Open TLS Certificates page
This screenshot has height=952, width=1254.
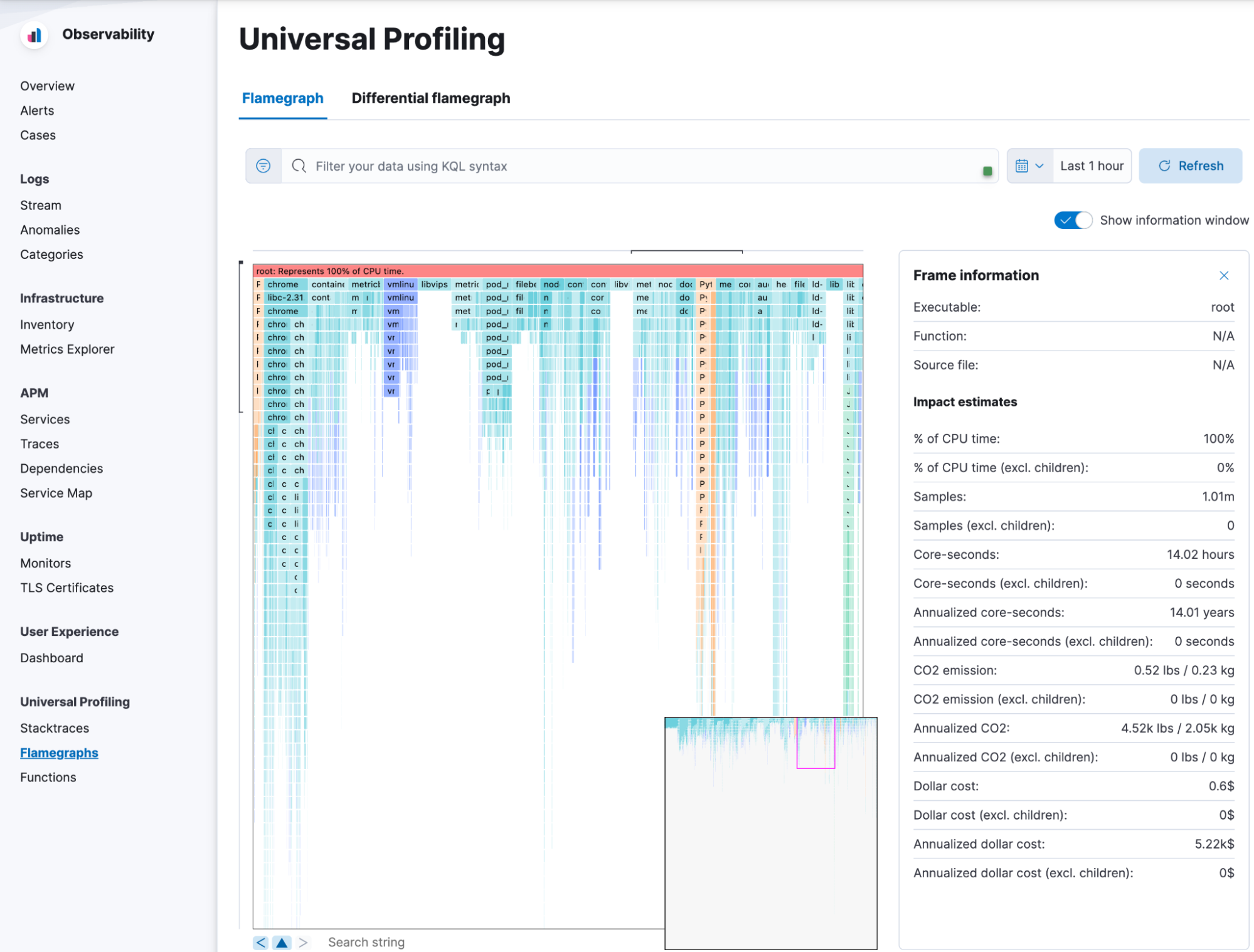(x=66, y=588)
